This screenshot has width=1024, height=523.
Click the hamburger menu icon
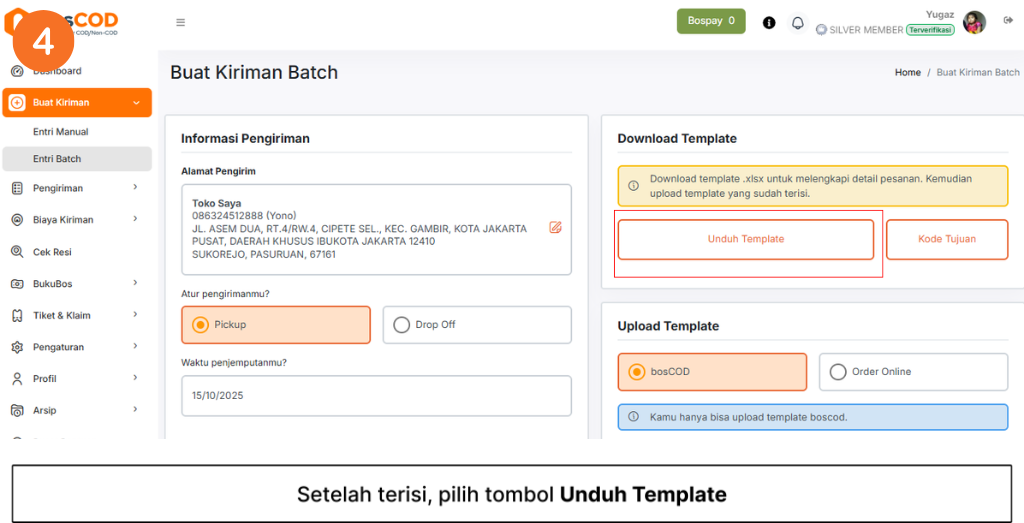click(x=180, y=22)
